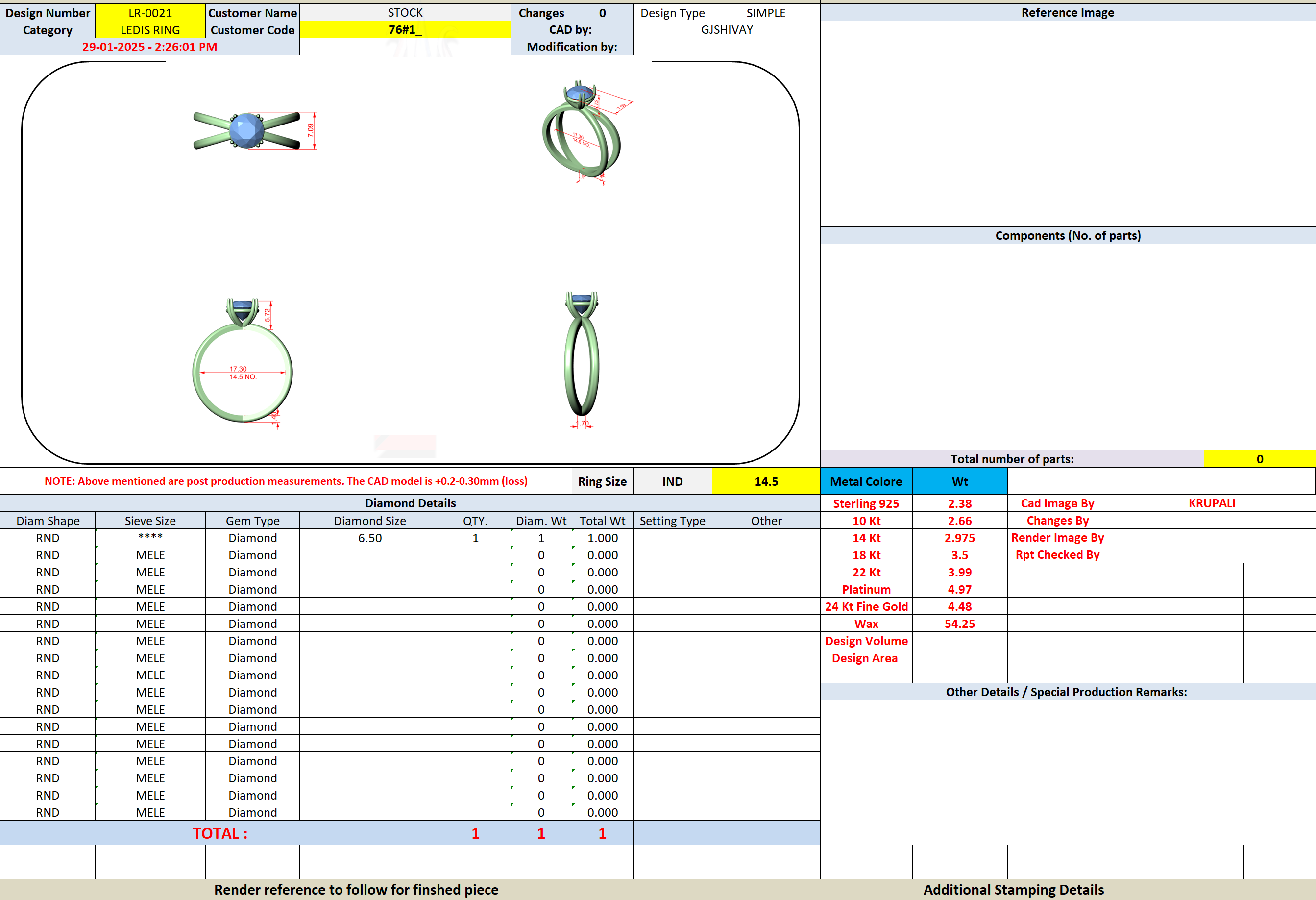
Task: Select the Reference Image header
Action: (1068, 12)
